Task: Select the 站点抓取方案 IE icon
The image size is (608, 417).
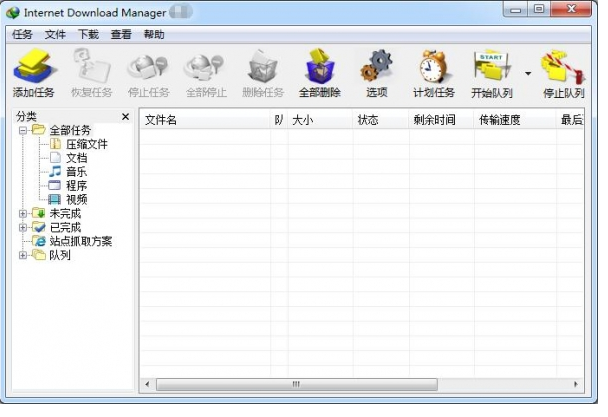Action: click(x=39, y=241)
